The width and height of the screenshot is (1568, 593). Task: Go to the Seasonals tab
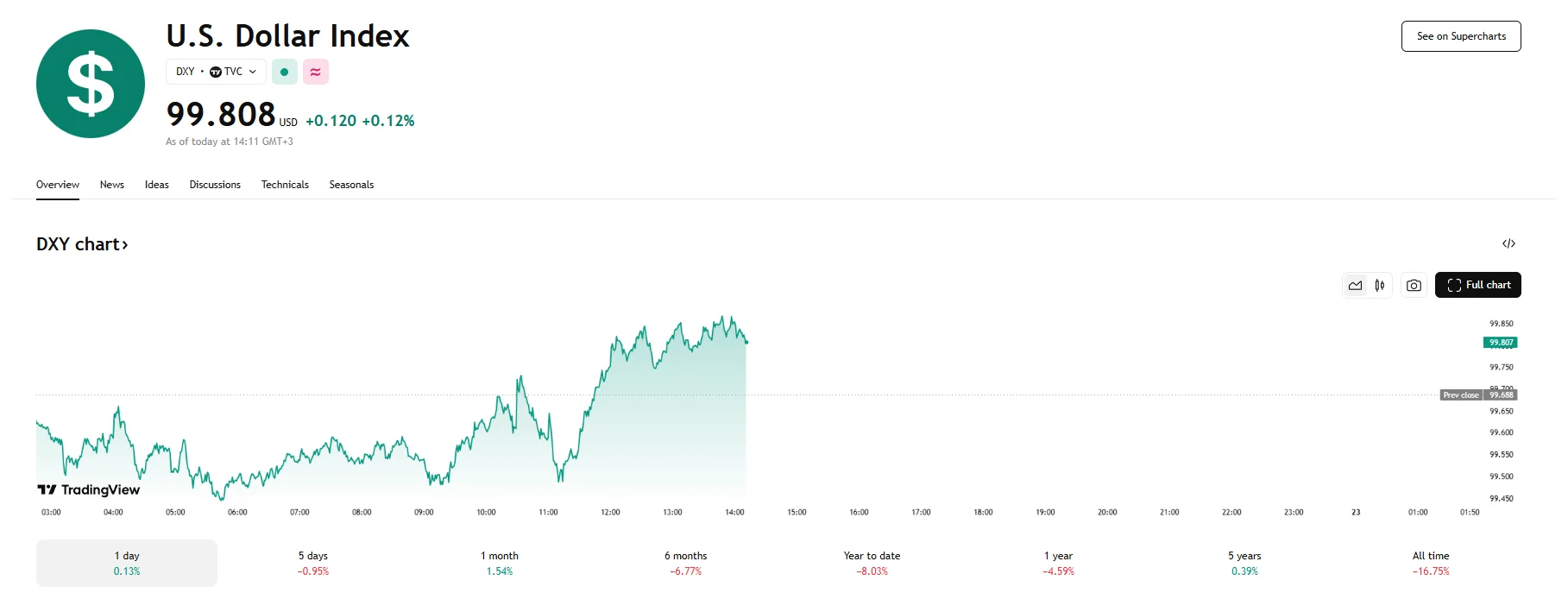tap(351, 185)
